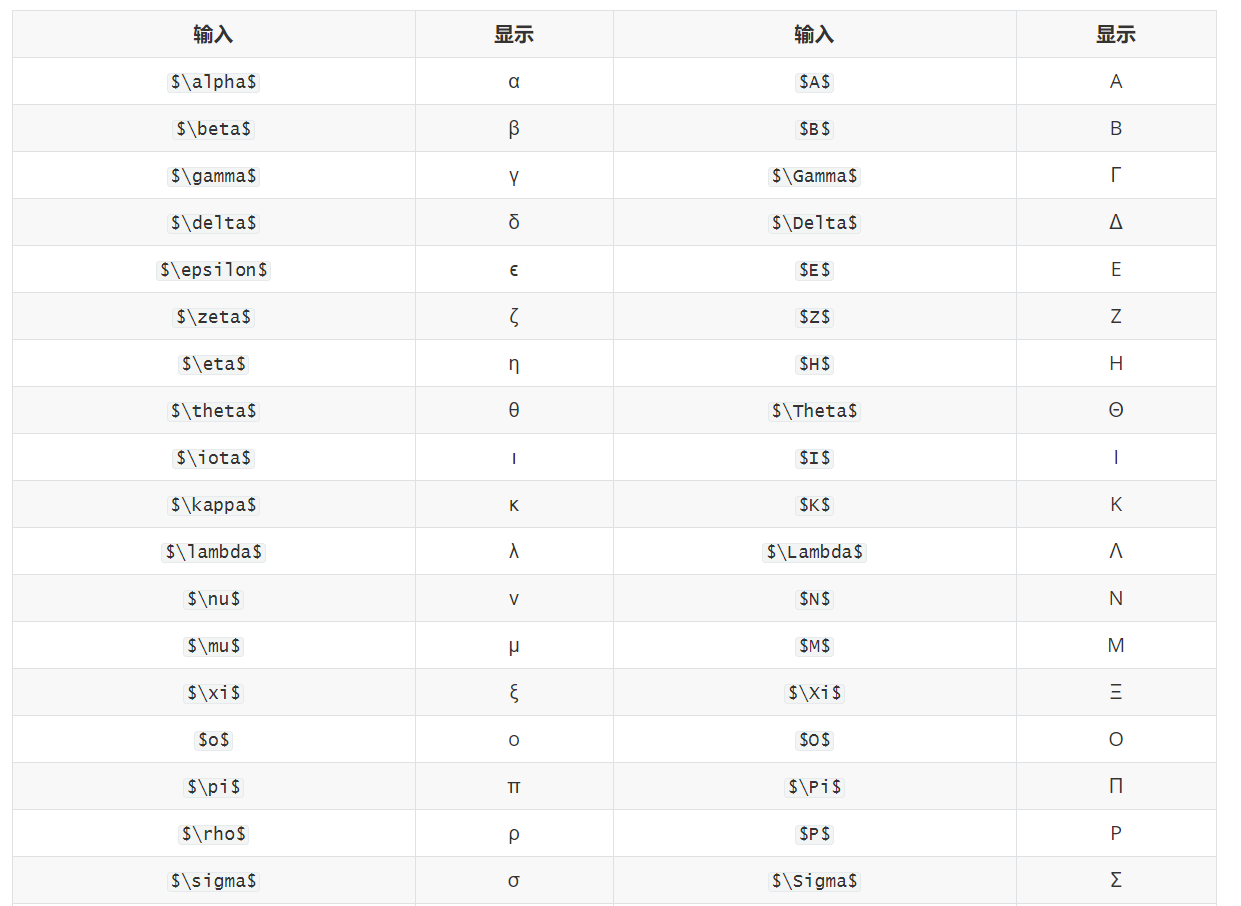Select the $\Lambda$ uppercase code cell
Screen dimensions: 1241x906
(814, 552)
